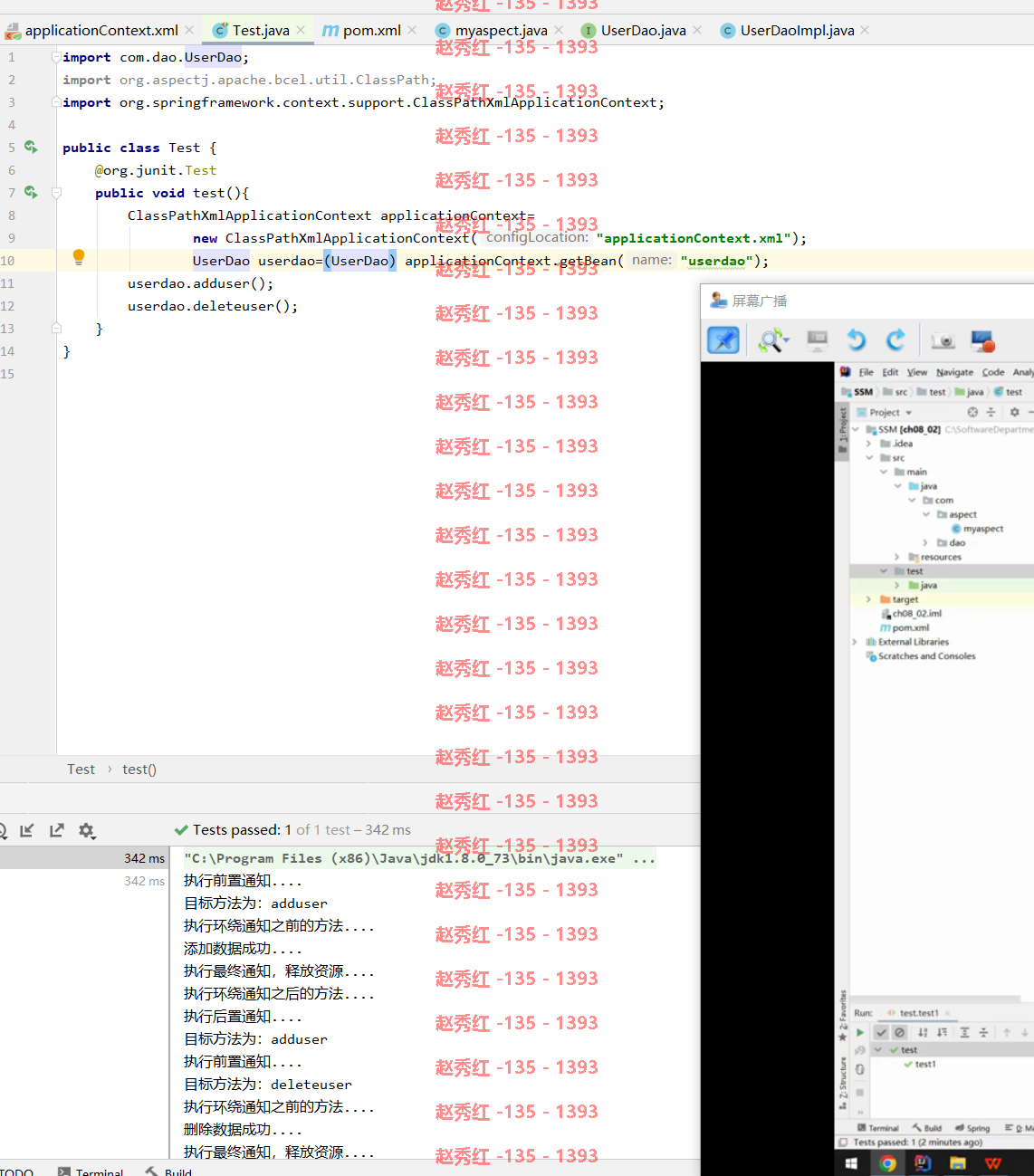The width and height of the screenshot is (1034, 1176).
Task: Toggle show ignored tests button
Action: 899,1032
